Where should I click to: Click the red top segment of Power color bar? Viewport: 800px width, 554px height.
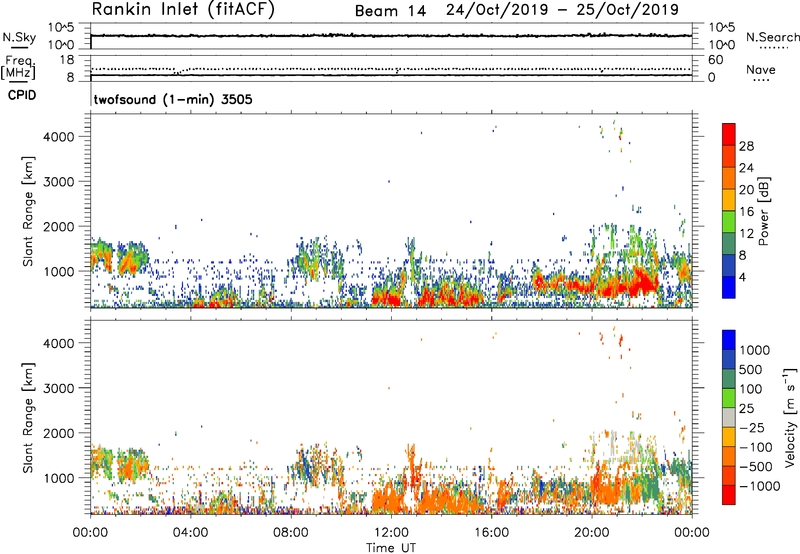(x=729, y=134)
